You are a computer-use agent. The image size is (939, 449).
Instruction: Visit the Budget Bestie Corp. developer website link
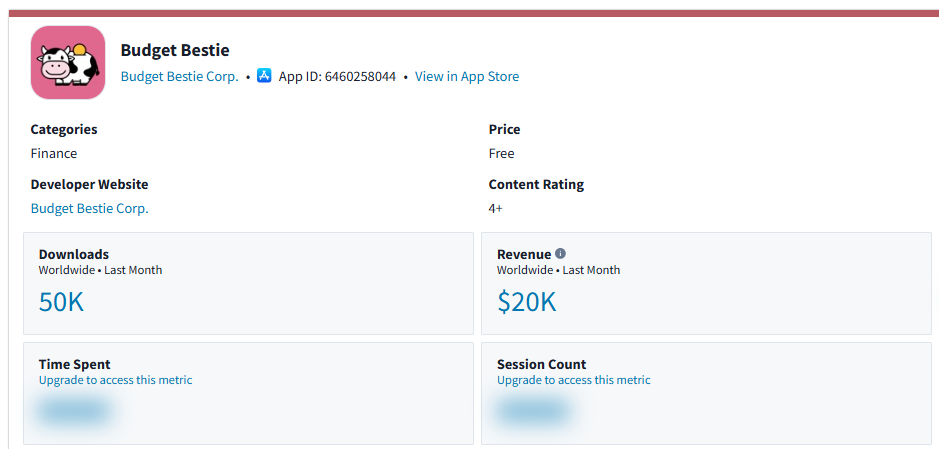pyautogui.click(x=89, y=209)
